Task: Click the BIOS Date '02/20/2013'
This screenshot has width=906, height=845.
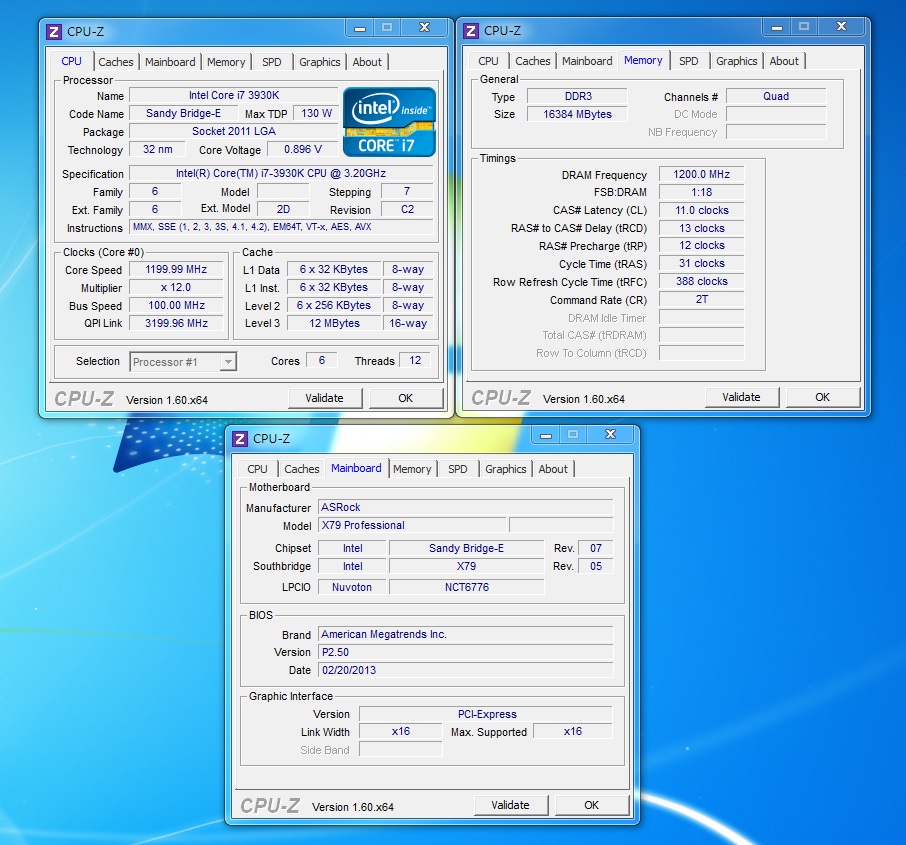Action: (x=466, y=670)
